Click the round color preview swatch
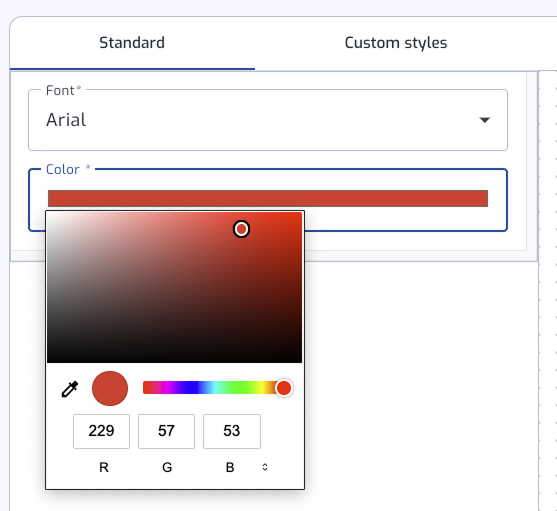557x511 pixels. coord(110,388)
